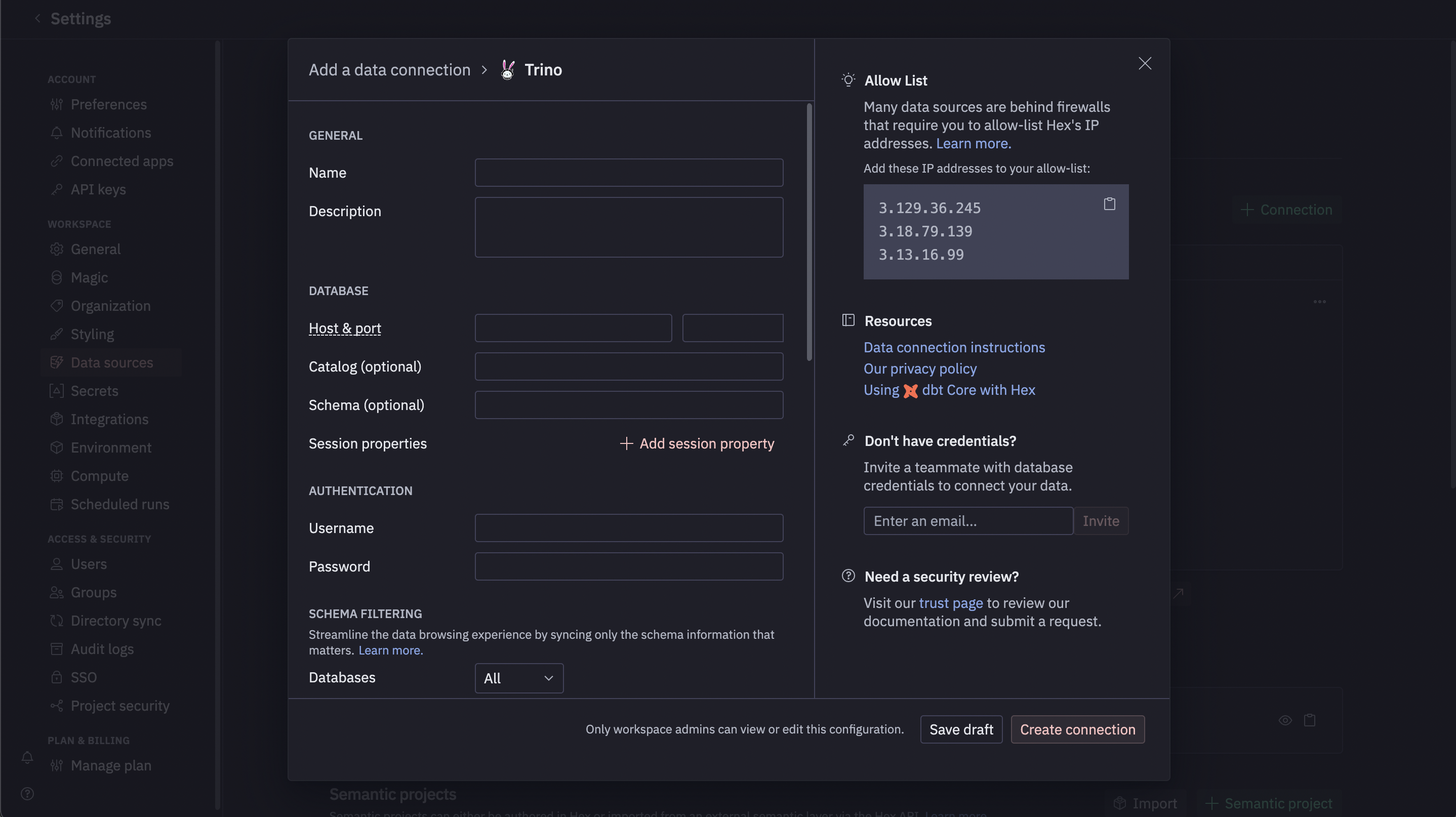Click the Trino bunny logo icon
Viewport: 1456px width, 817px height.
508,70
